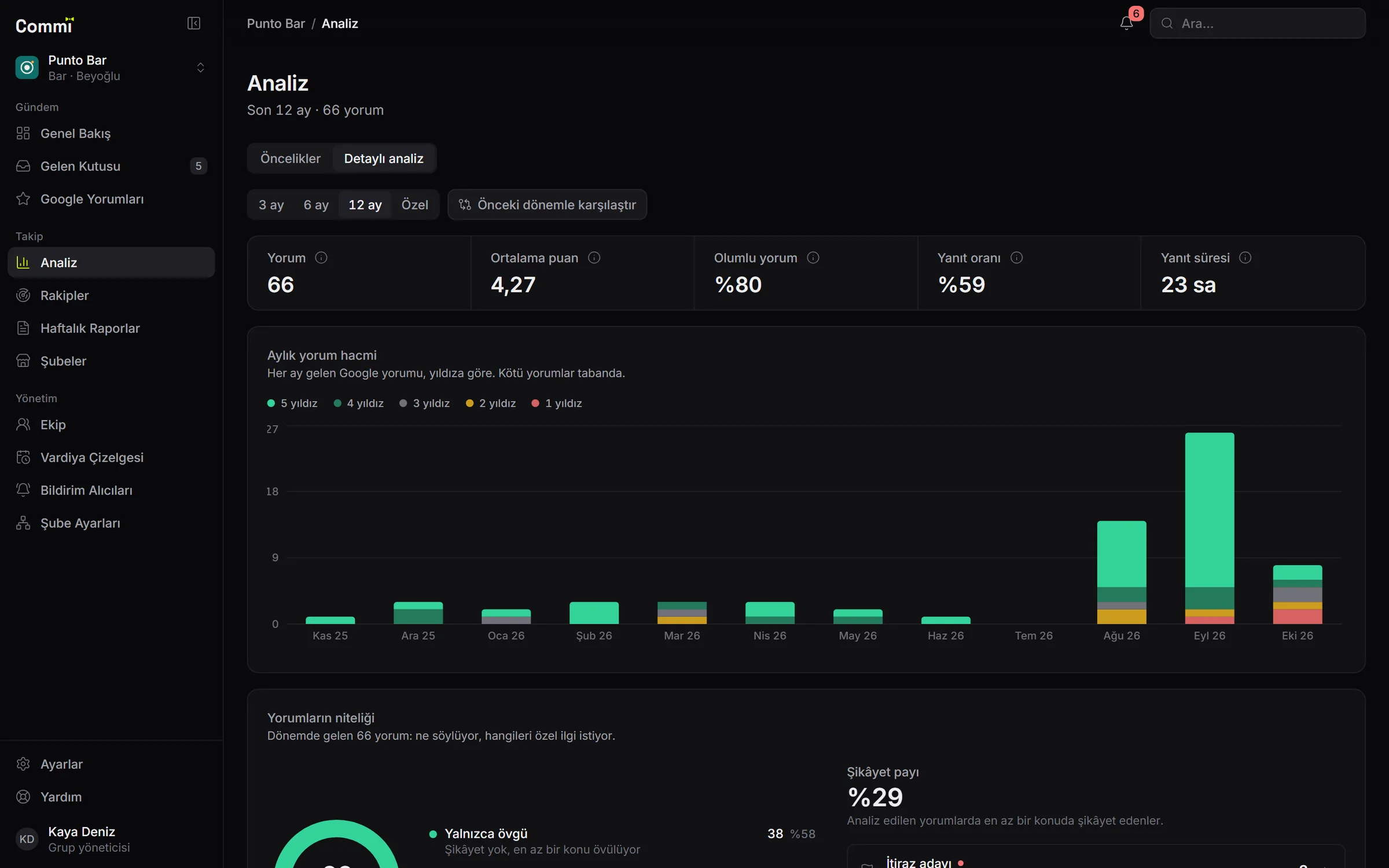Screen dimensions: 1389x868
Task: Click the Eyl 26 tallest chart bar
Action: pyautogui.click(x=1210, y=528)
